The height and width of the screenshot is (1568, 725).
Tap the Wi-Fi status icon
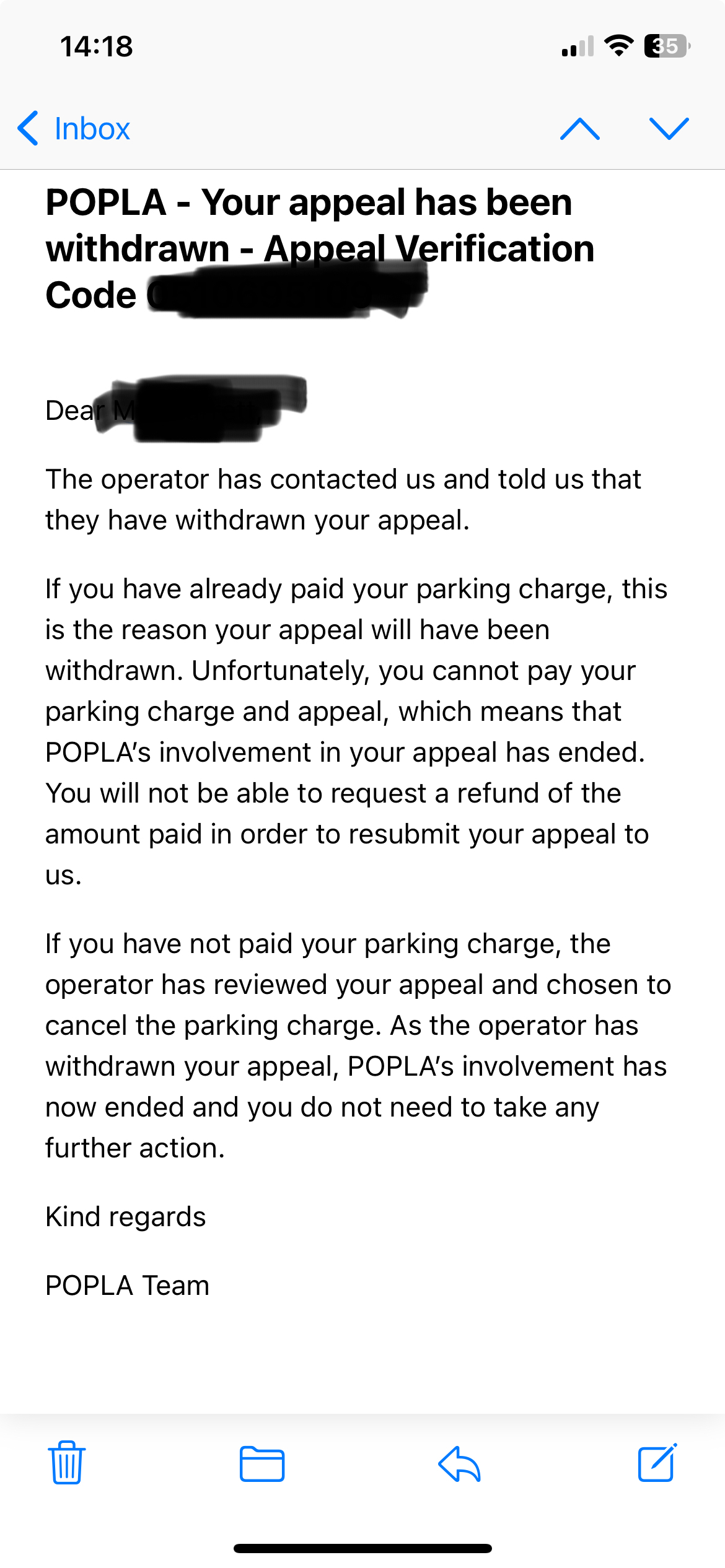618,46
